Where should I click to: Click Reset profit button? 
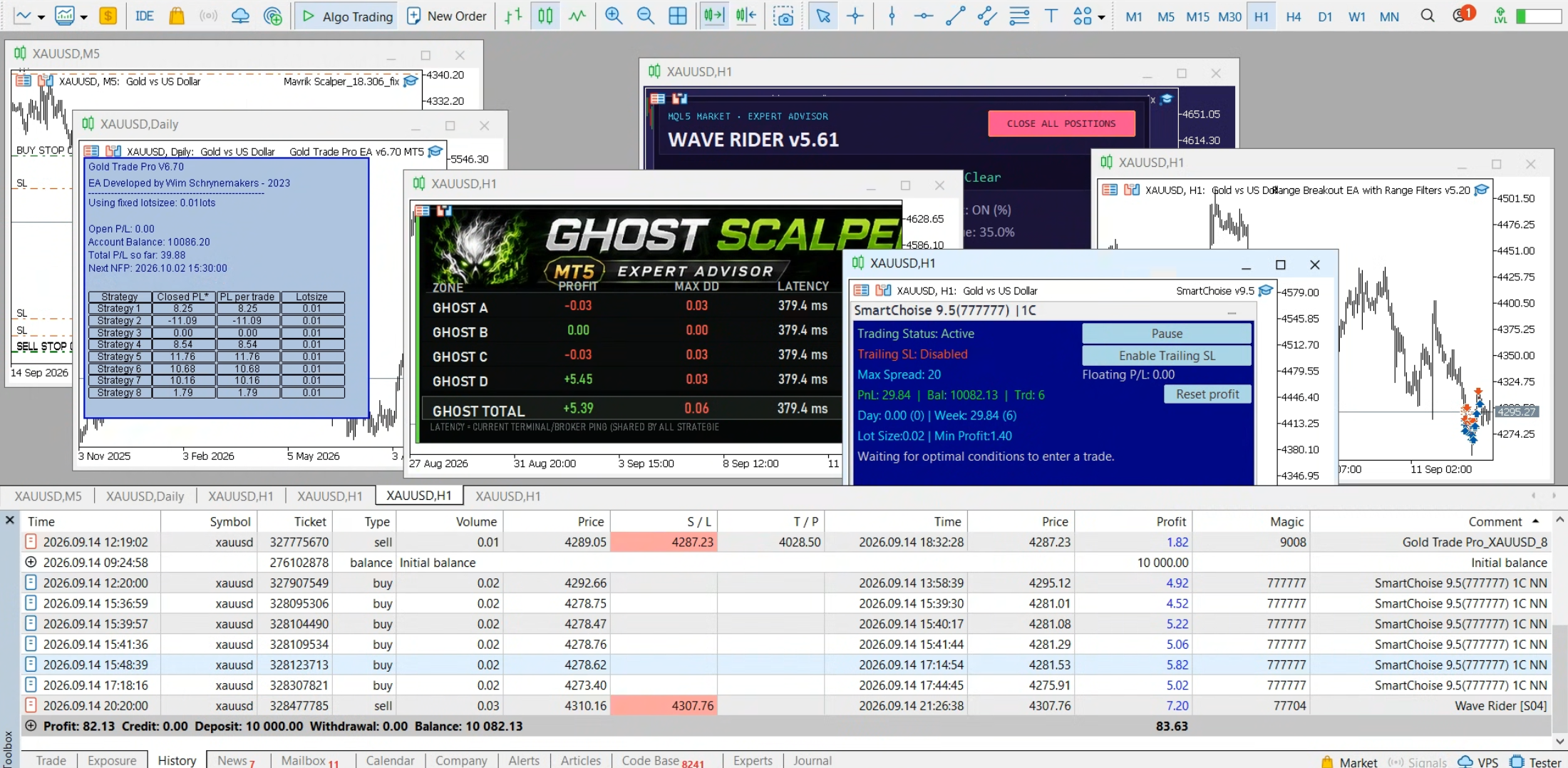1207,394
